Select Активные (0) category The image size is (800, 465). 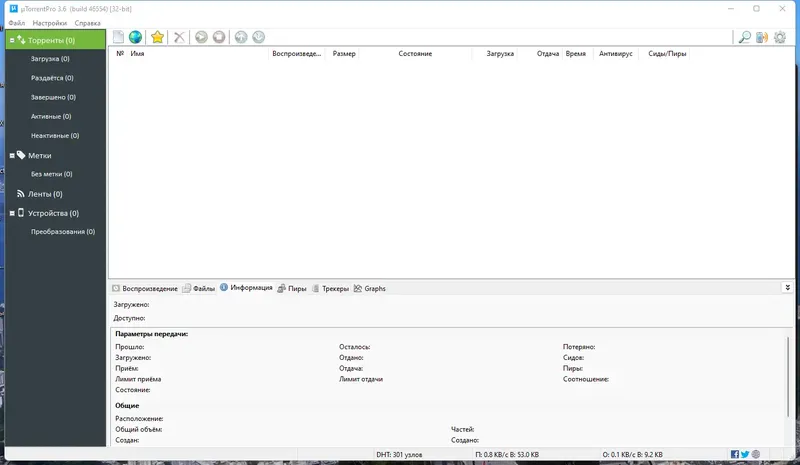click(51, 116)
